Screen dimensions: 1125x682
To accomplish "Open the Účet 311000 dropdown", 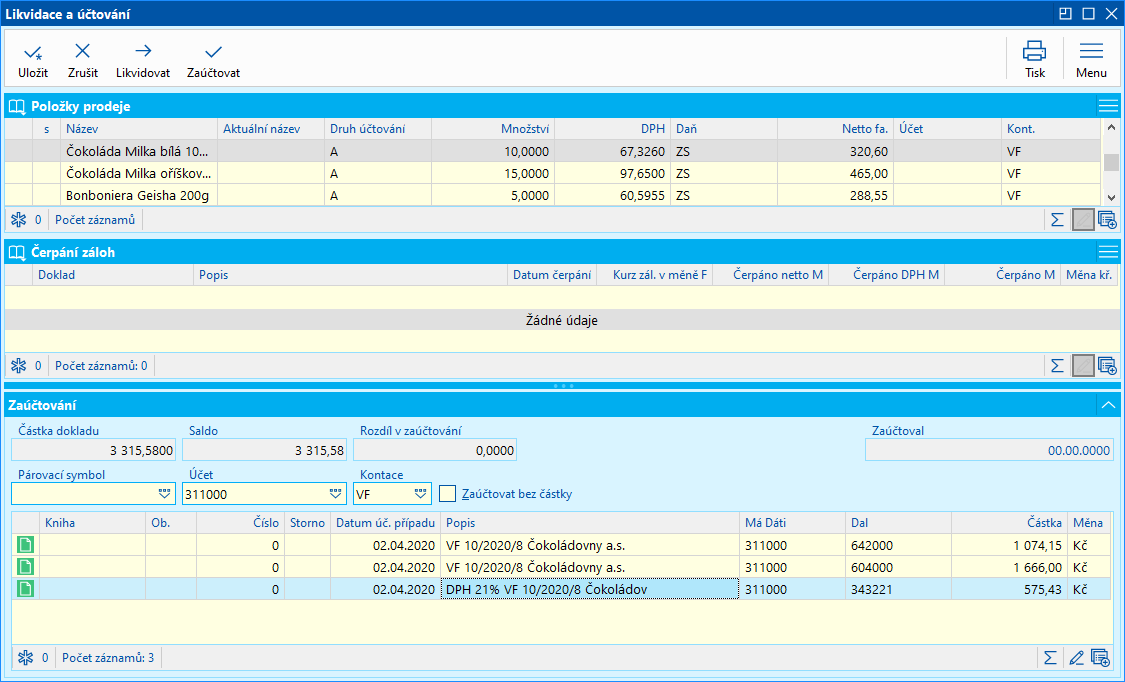I will click(x=335, y=494).
